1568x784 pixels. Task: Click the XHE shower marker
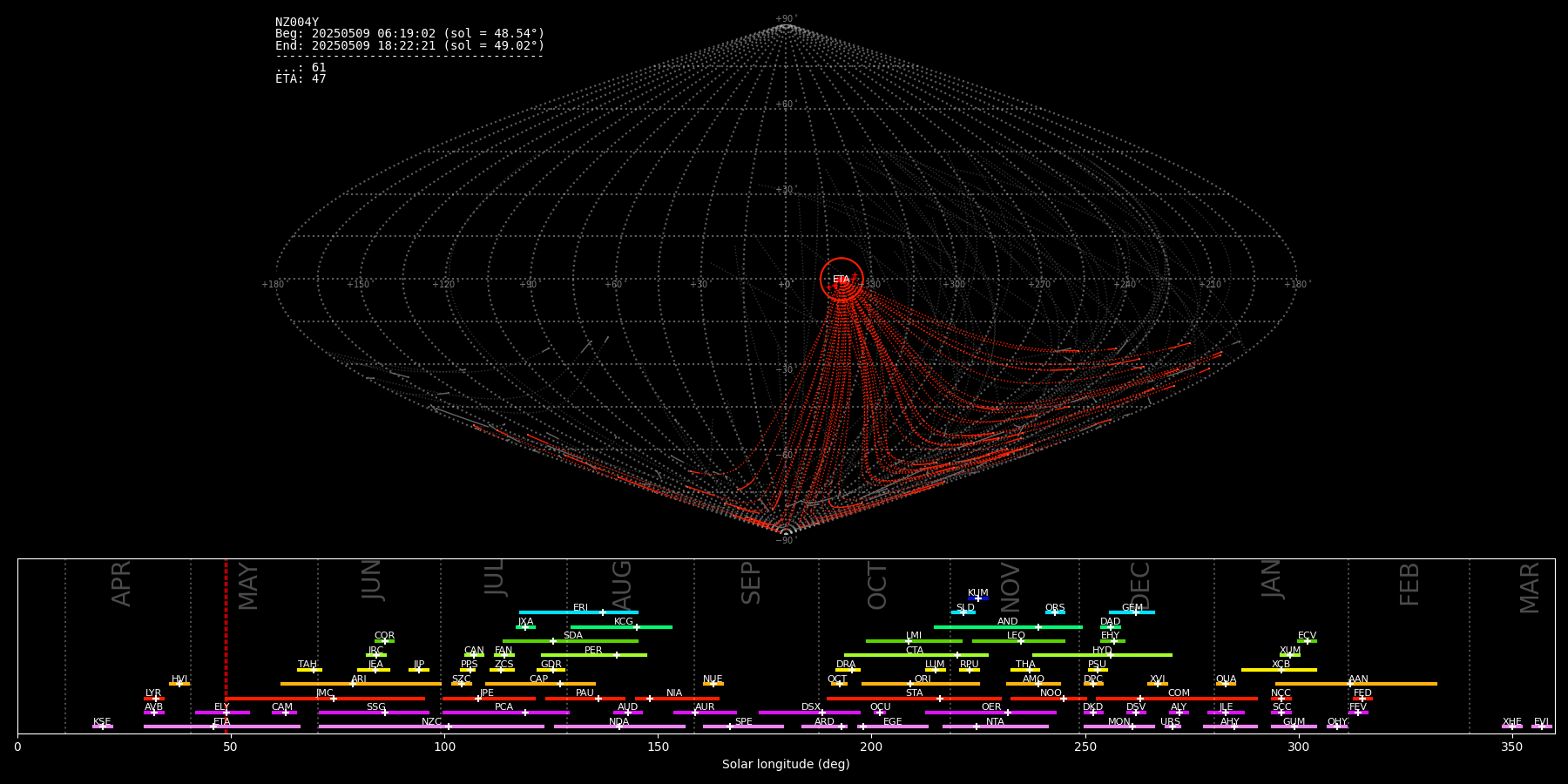(x=1512, y=727)
